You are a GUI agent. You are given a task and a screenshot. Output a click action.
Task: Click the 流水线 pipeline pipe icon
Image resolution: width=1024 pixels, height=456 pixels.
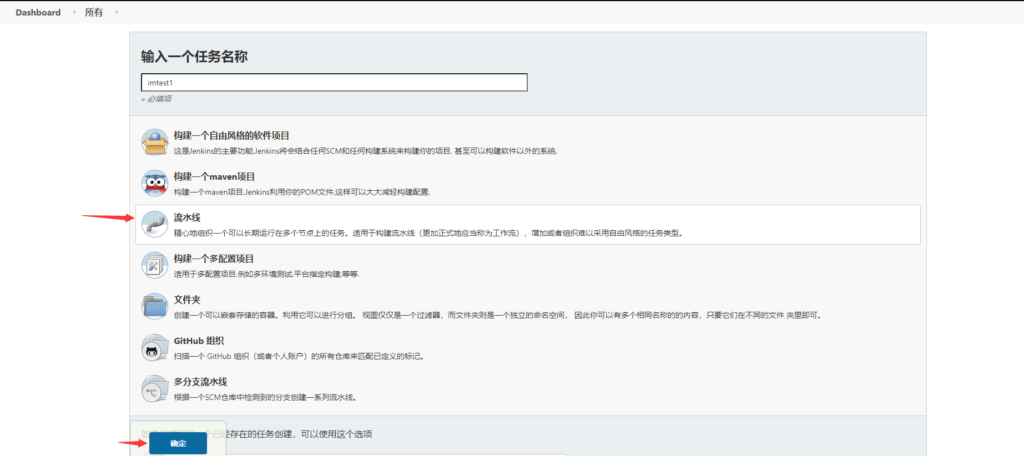click(154, 224)
